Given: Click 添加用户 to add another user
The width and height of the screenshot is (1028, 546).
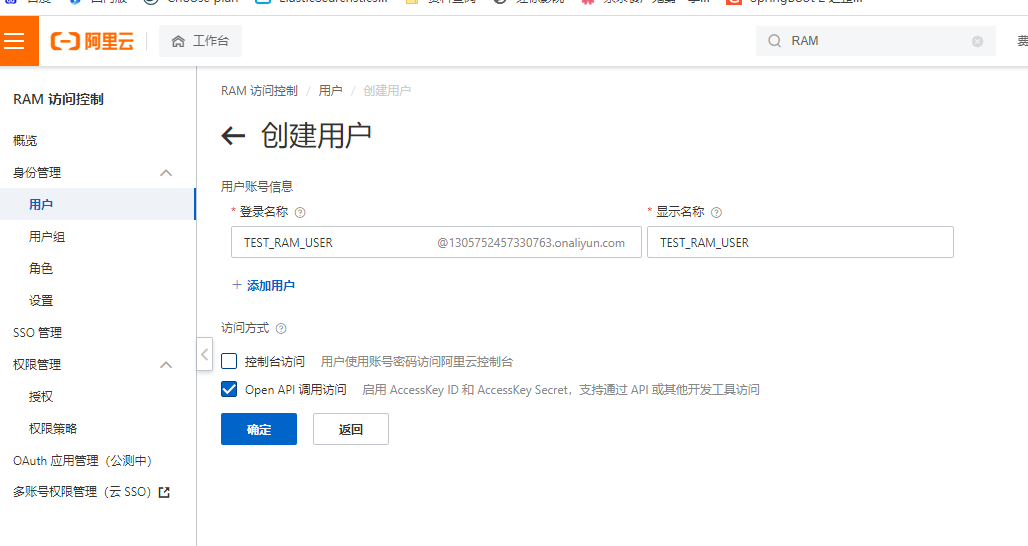Looking at the screenshot, I should 264,285.
